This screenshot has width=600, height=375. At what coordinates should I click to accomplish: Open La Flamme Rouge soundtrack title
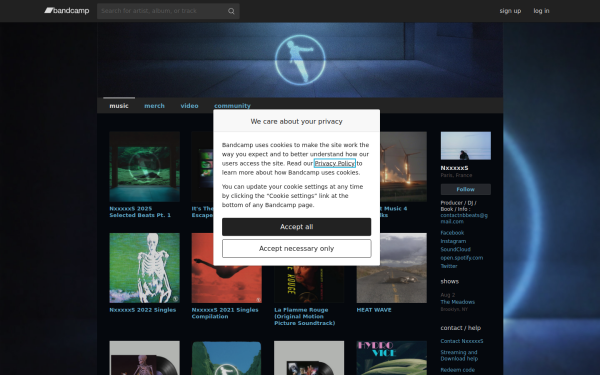pyautogui.click(x=305, y=316)
